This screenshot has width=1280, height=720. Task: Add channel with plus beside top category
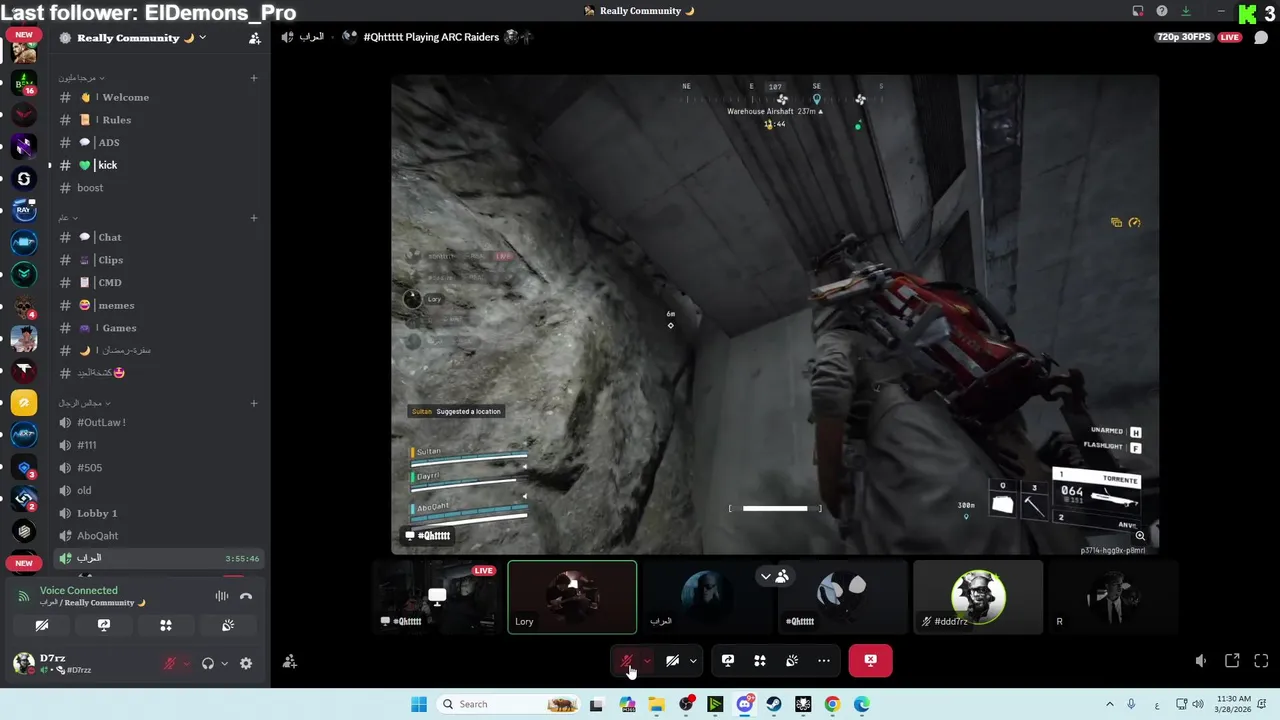254,78
